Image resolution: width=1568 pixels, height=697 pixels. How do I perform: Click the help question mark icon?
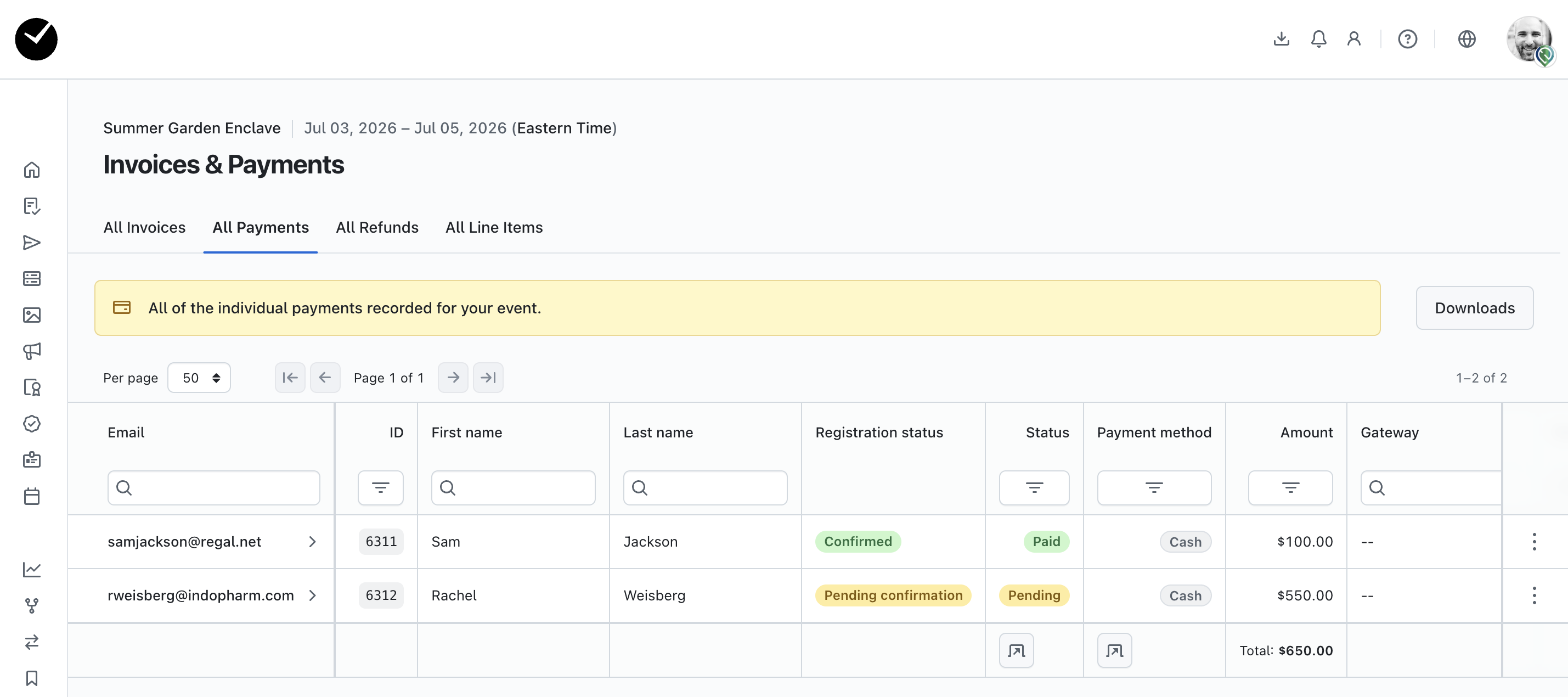point(1407,39)
